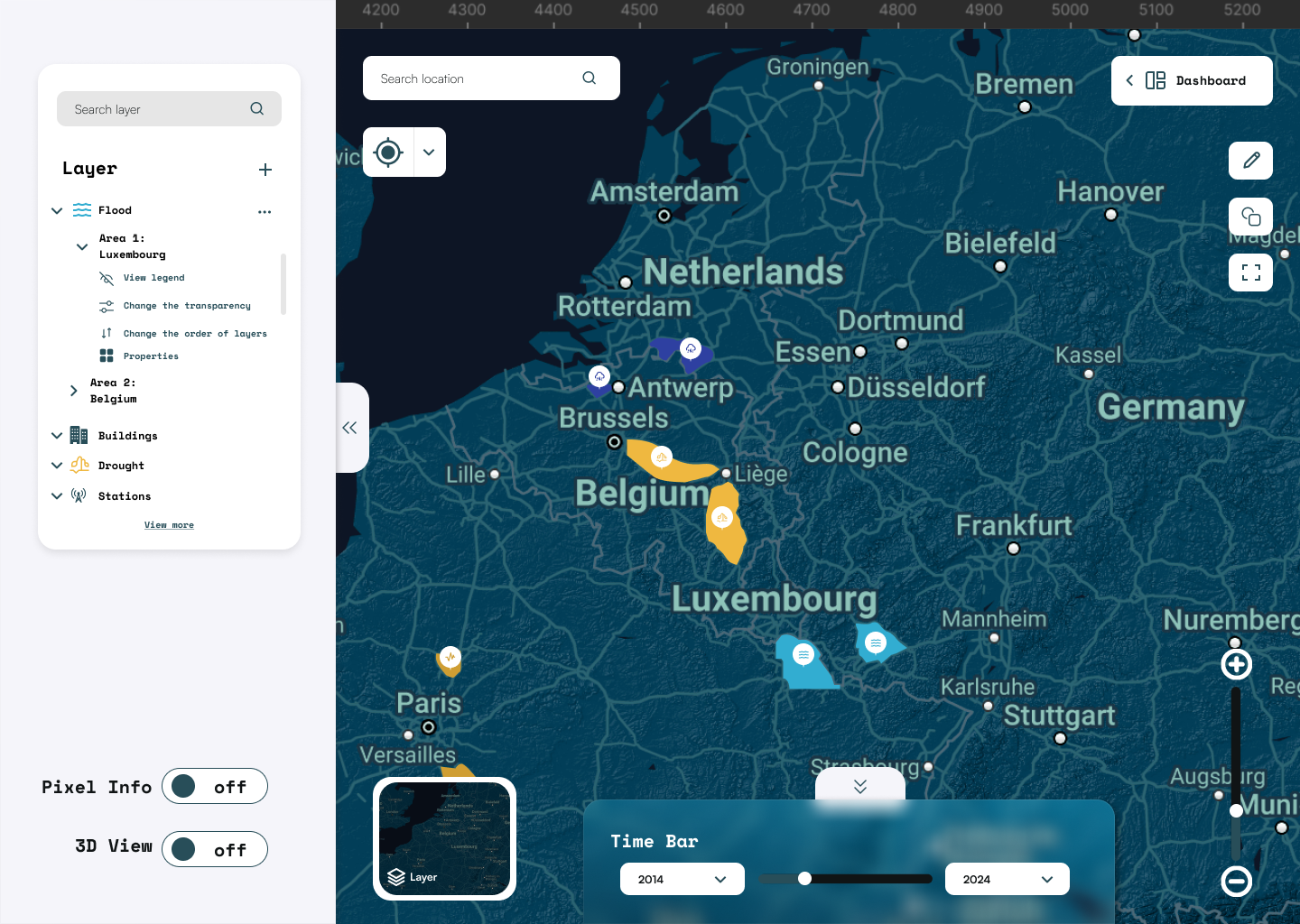The image size is (1300, 924).
Task: Click the transparency sliders icon
Action: click(107, 307)
